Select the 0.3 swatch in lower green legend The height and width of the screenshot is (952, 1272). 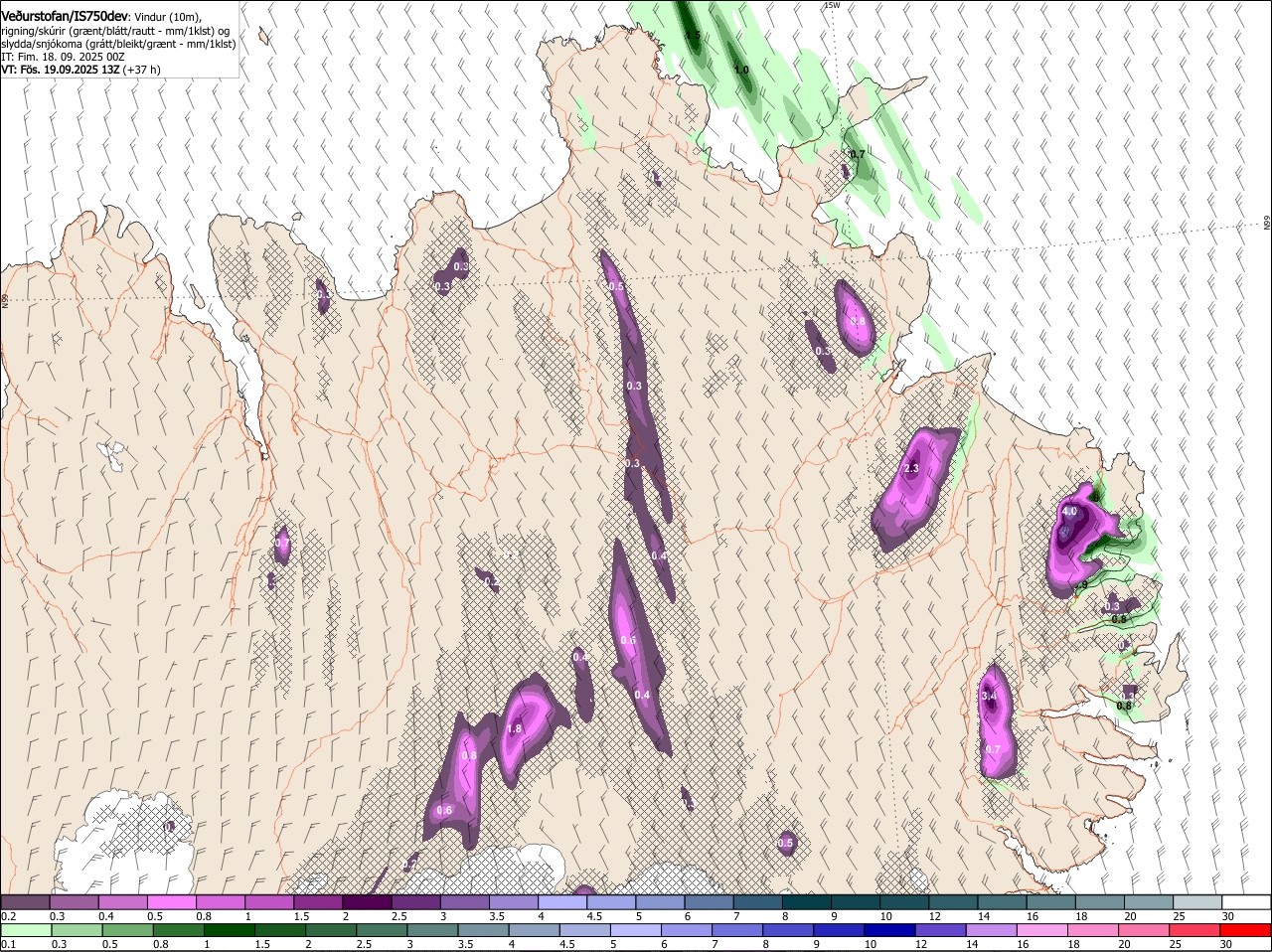(77, 930)
